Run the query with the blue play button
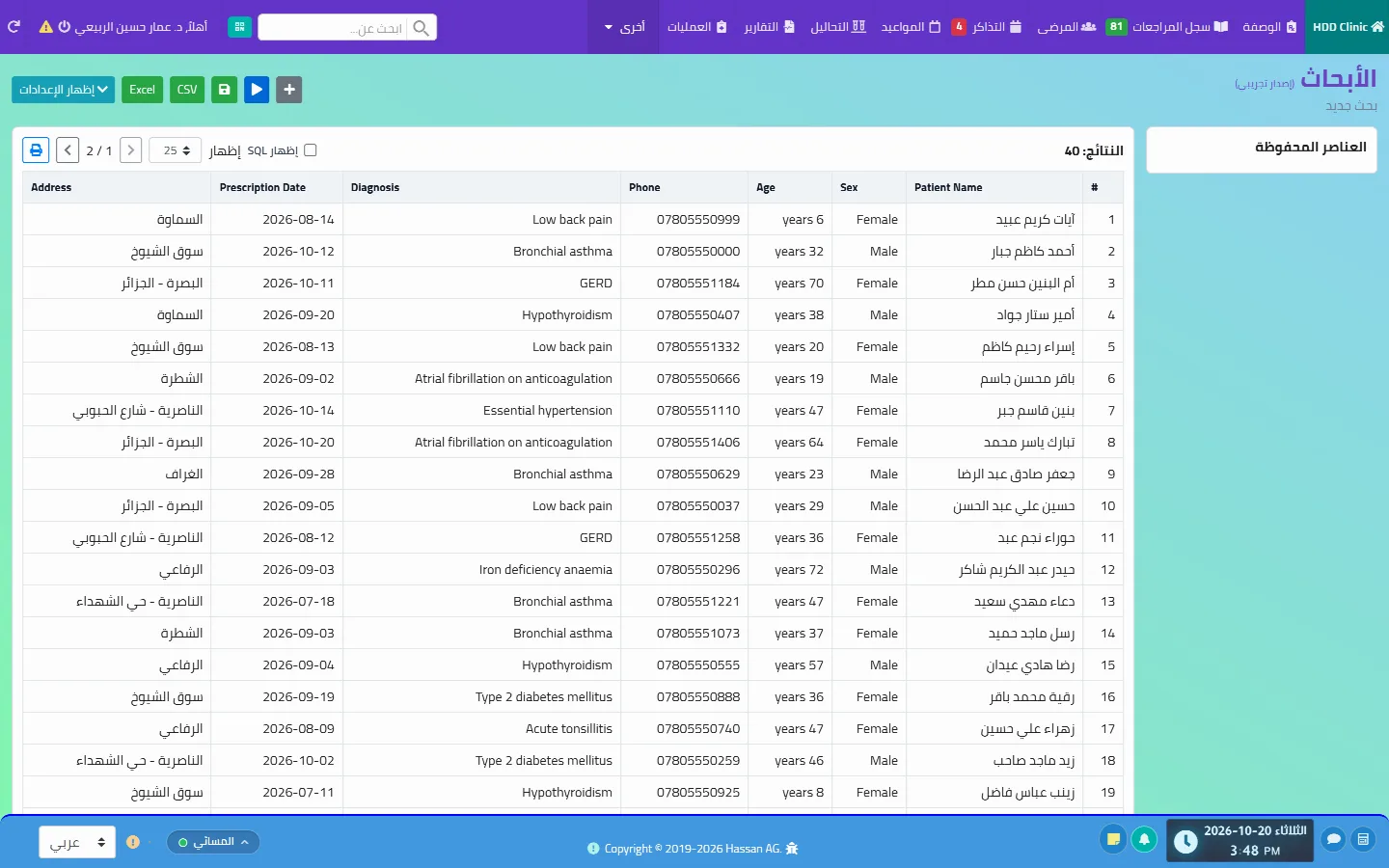Image resolution: width=1389 pixels, height=868 pixels. point(257,90)
